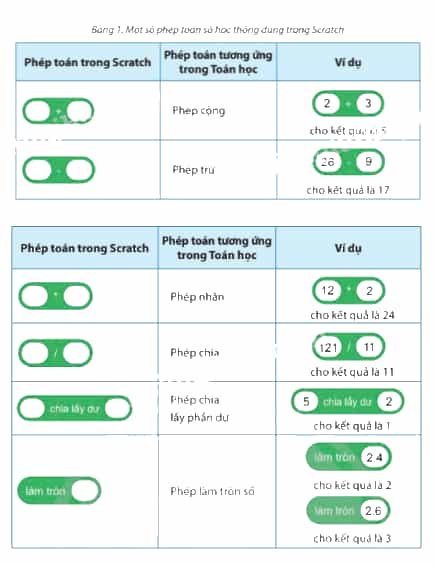Screen dimensions: 436x565
Task: Click the 'làm tròn 2.4' example block
Action: (348, 457)
